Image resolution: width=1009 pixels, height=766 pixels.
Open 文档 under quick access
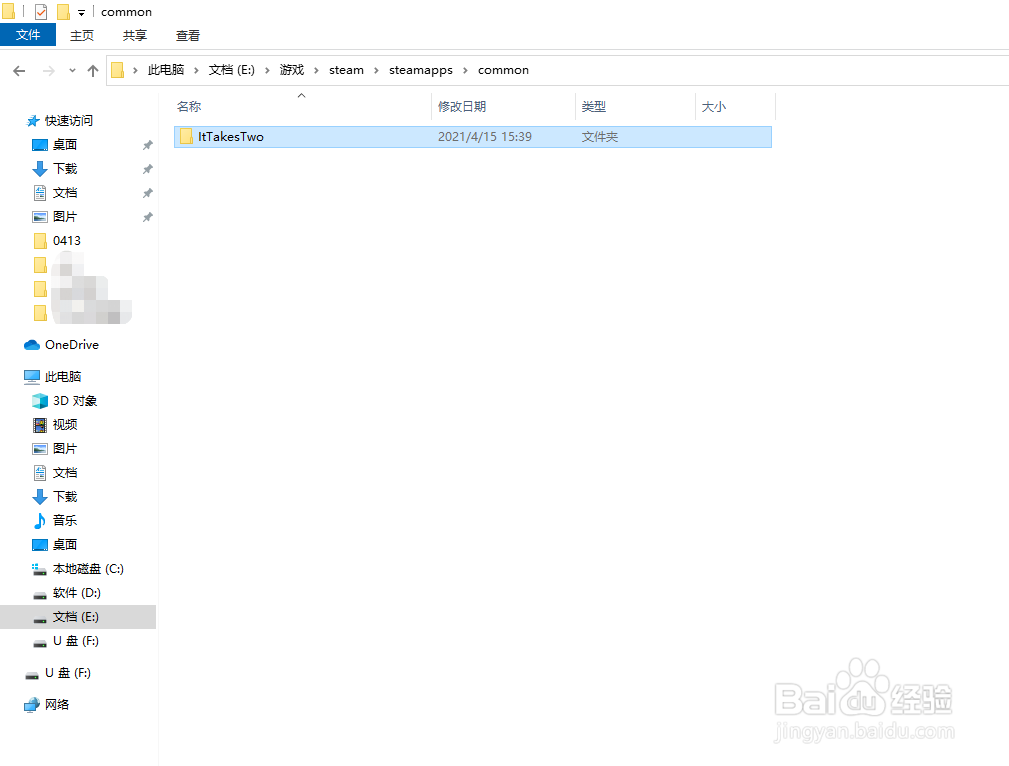pos(65,192)
